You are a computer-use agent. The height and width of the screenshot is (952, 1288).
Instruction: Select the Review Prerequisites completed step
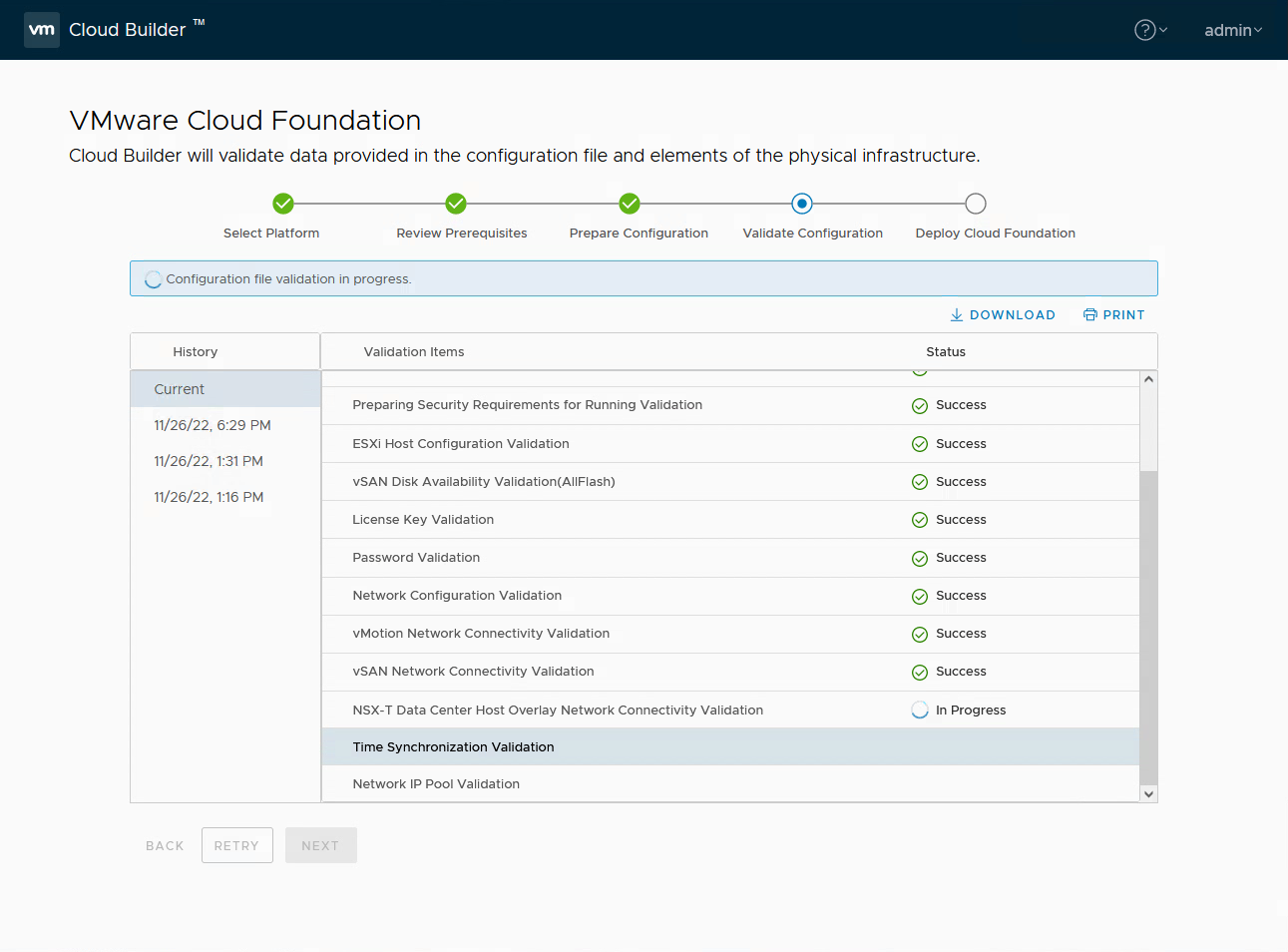point(456,203)
